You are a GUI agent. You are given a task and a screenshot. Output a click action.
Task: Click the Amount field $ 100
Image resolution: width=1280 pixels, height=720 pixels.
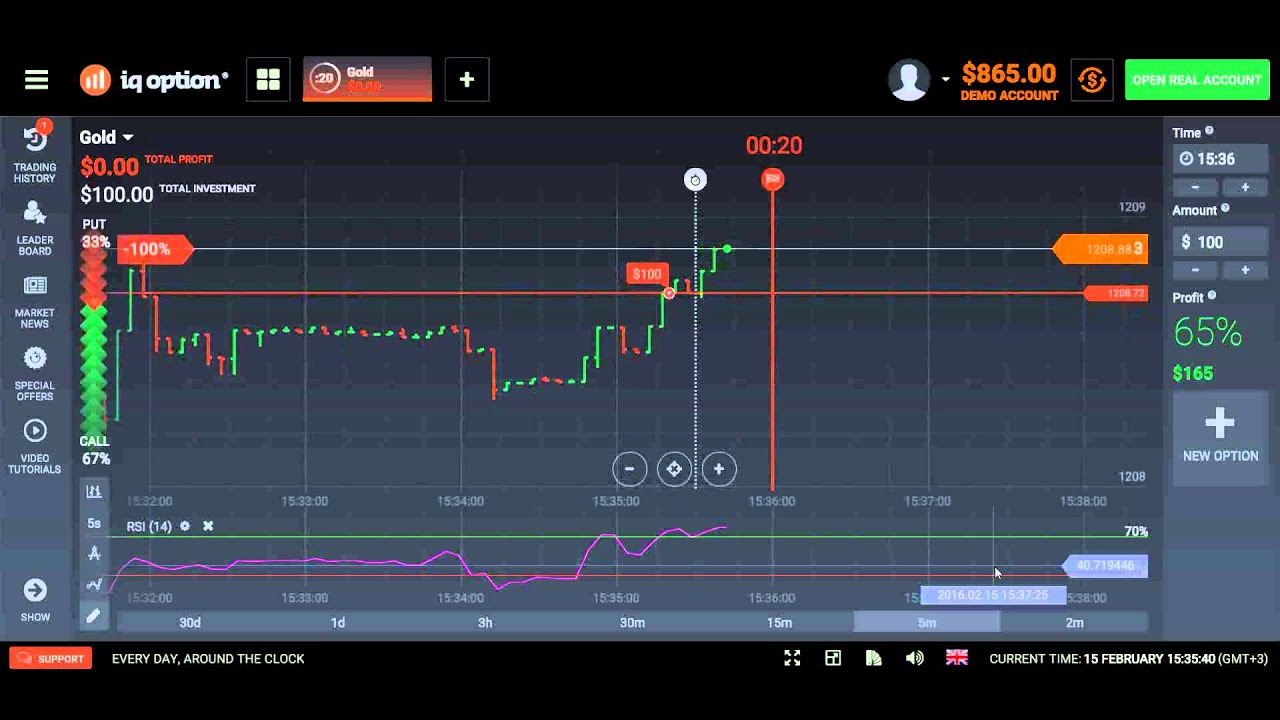[x=1220, y=242]
